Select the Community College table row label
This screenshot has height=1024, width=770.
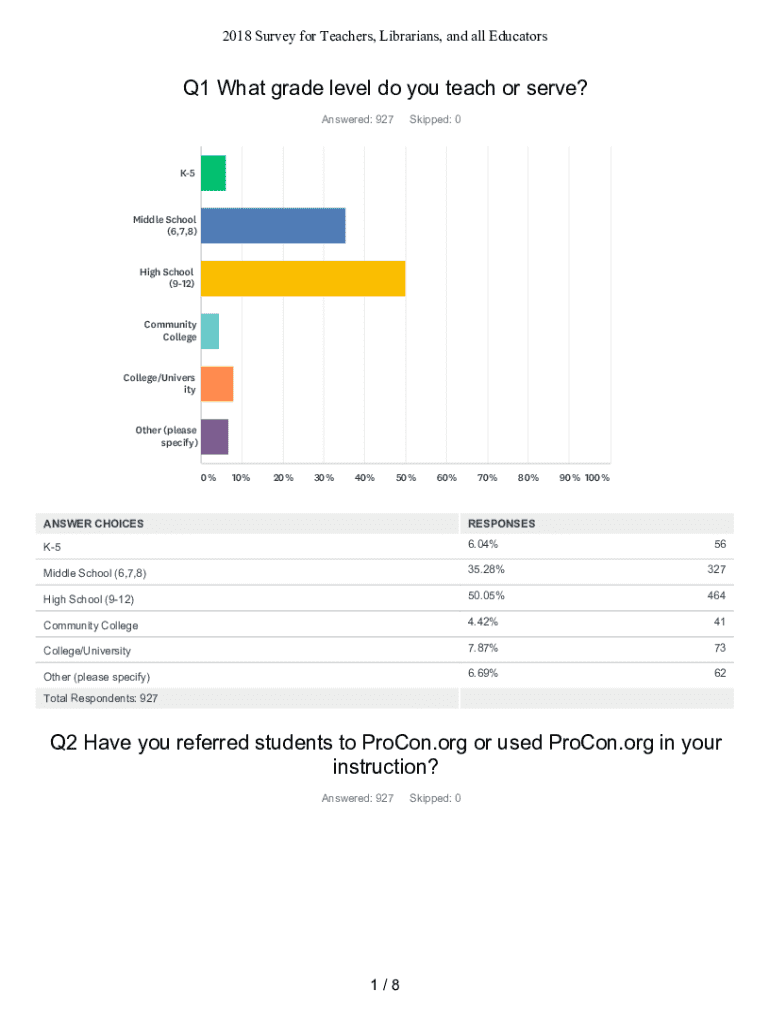tap(91, 626)
